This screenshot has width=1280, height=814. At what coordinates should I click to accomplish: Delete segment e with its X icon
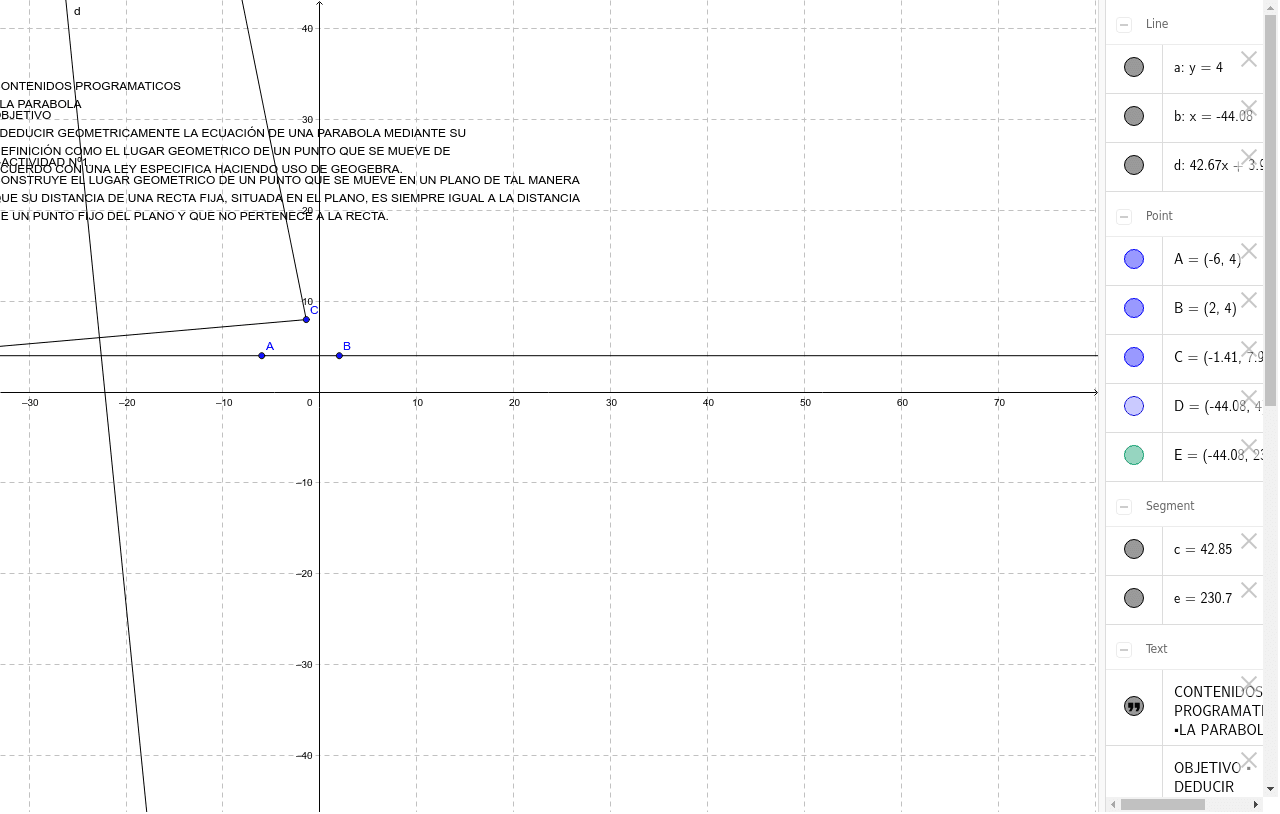pos(1249,590)
